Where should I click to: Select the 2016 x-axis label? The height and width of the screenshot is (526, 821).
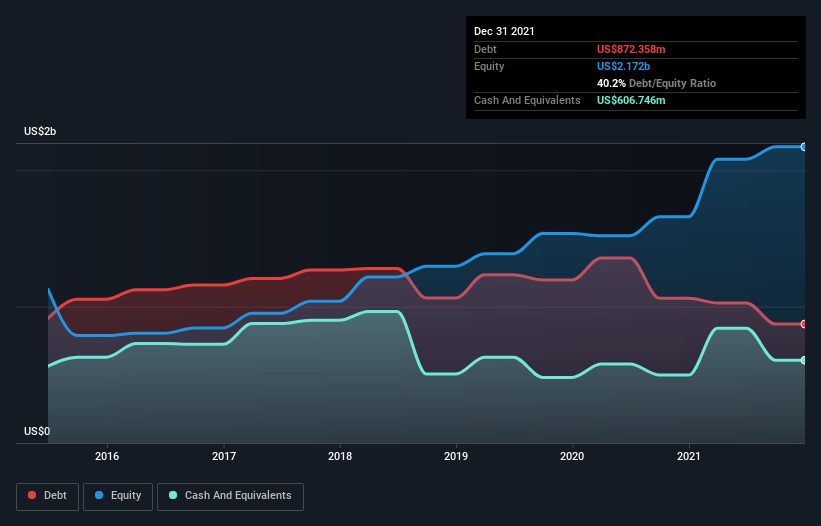[107, 456]
